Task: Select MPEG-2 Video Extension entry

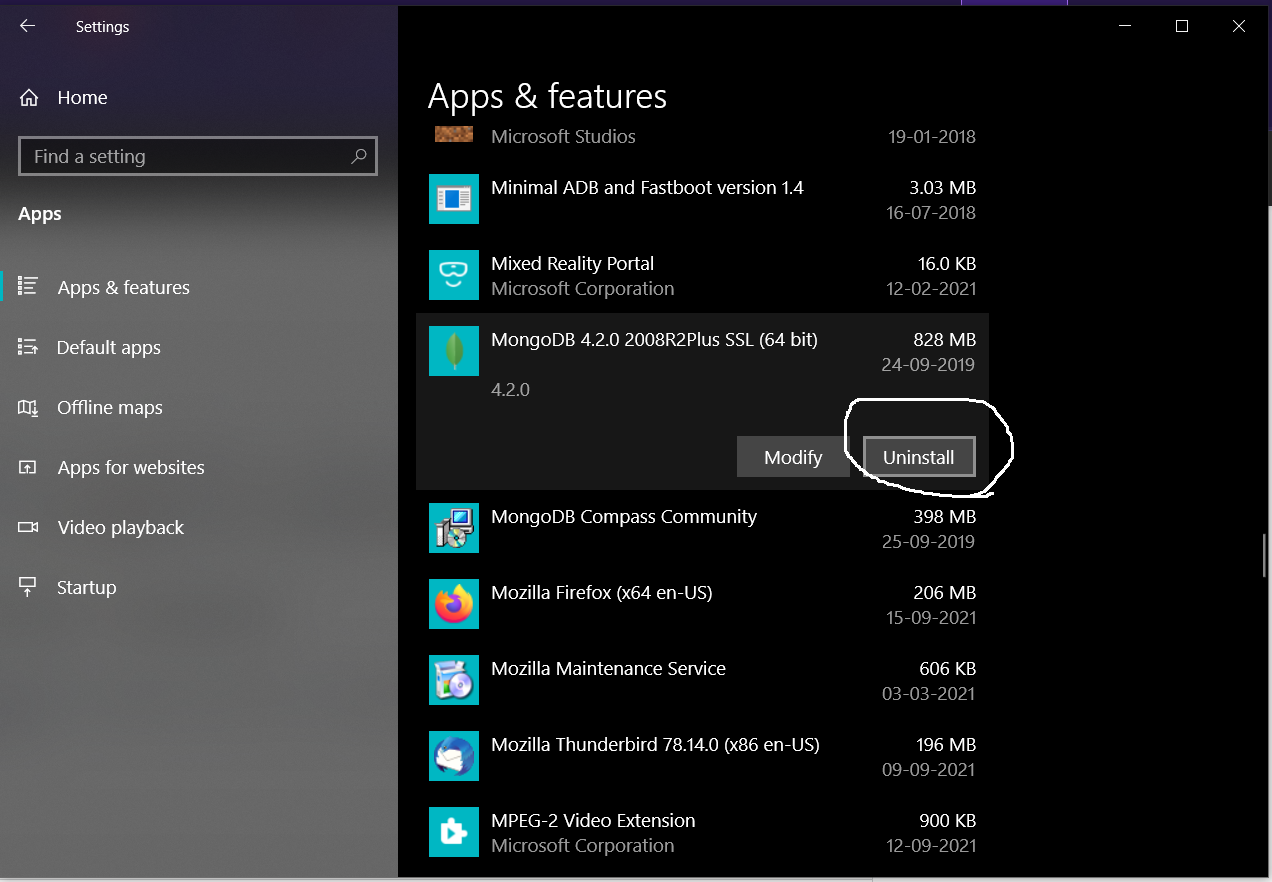Action: point(702,832)
